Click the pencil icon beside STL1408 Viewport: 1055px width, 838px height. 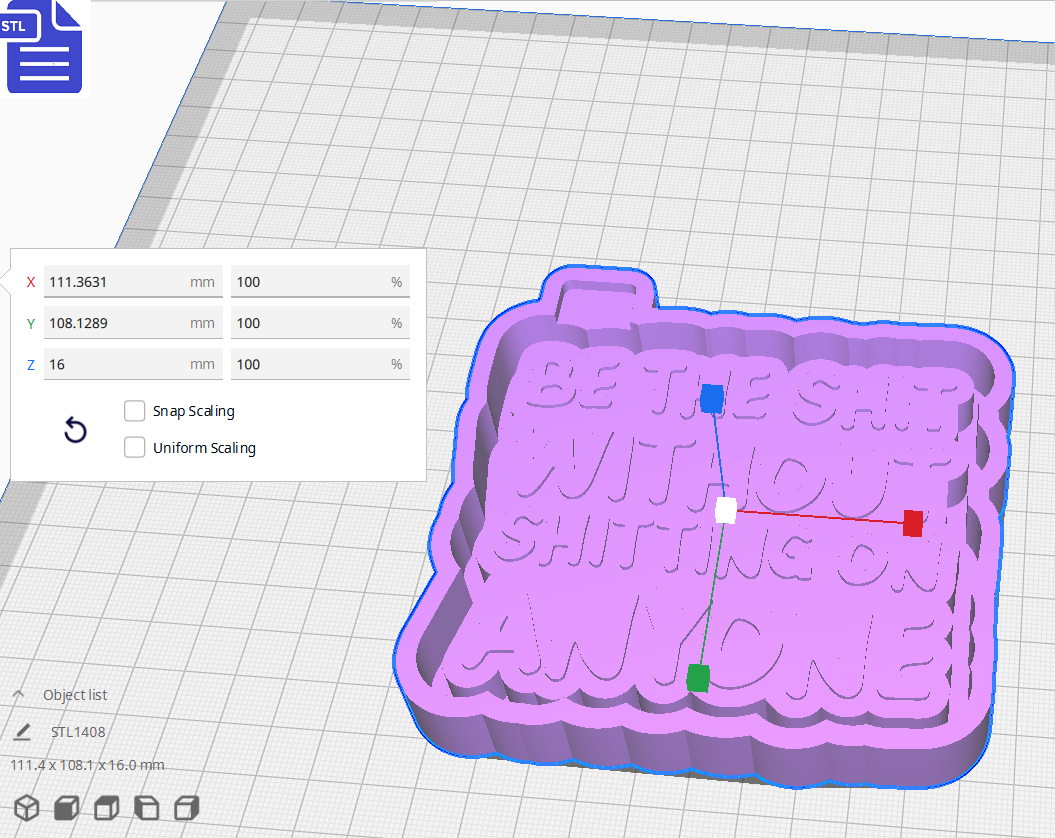coord(22,732)
